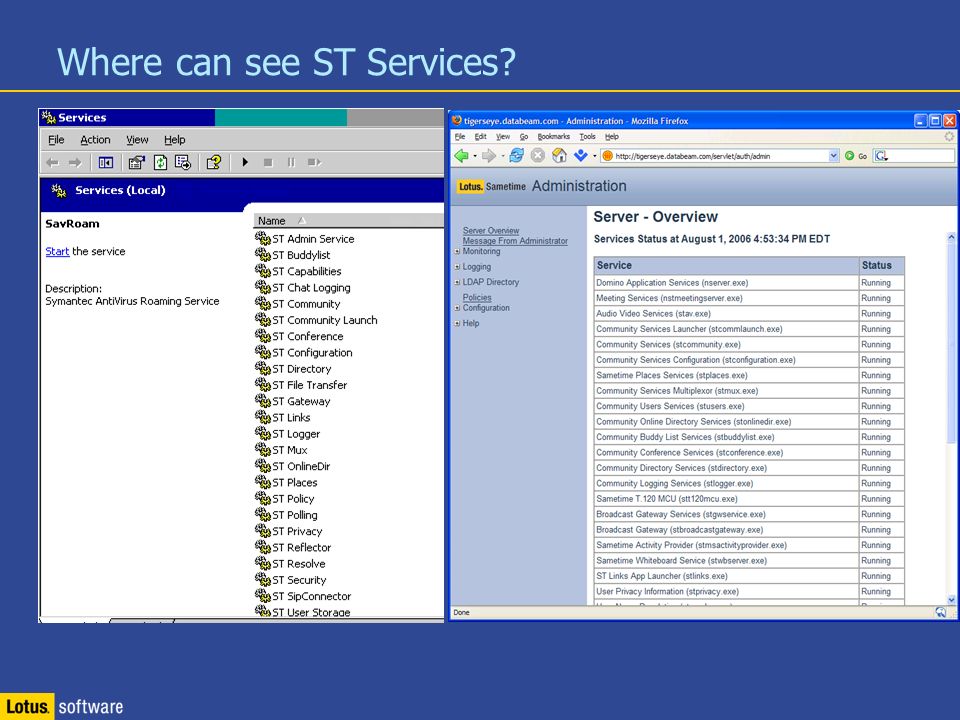The image size is (960, 720).
Task: Sort services by the Name column header
Action: click(348, 220)
